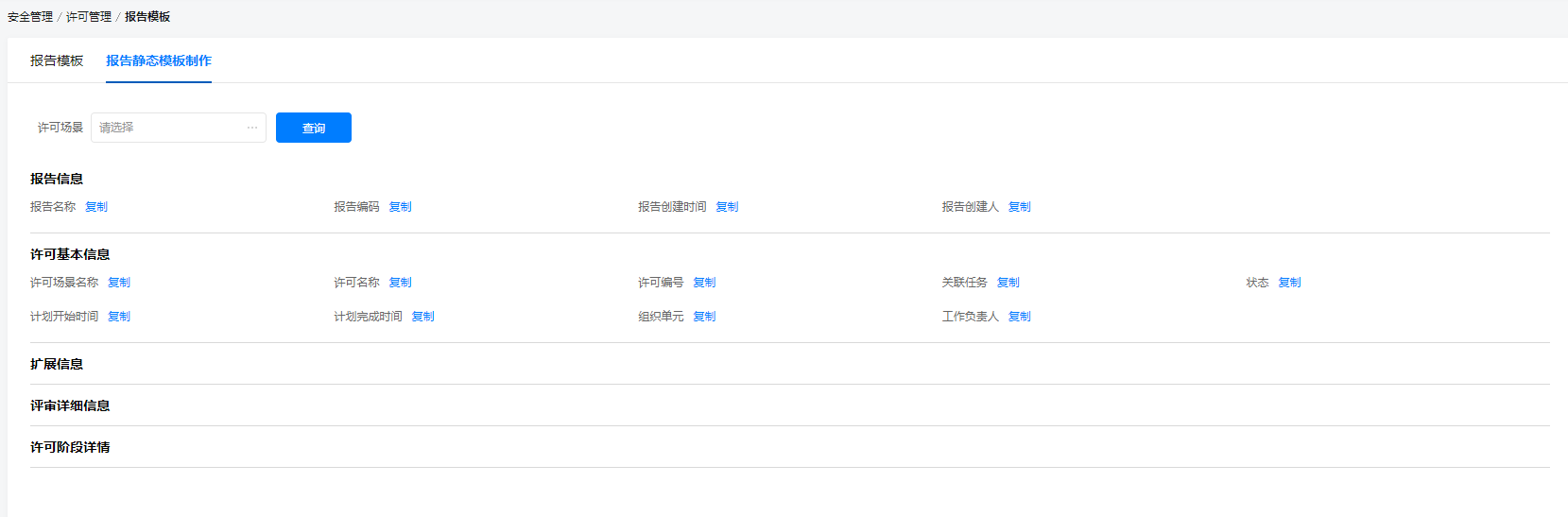
Task: Select the 报告静态模板制作 tab
Action: [159, 60]
